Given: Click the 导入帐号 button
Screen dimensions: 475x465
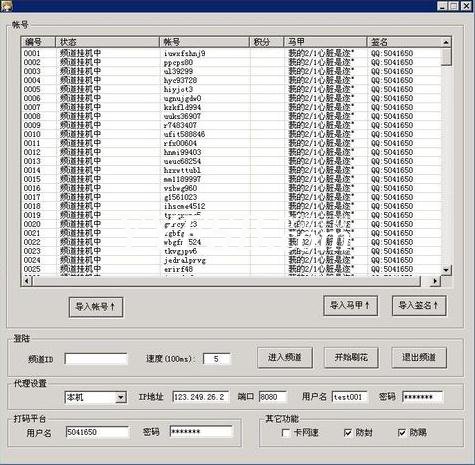Looking at the screenshot, I should tap(96, 307).
